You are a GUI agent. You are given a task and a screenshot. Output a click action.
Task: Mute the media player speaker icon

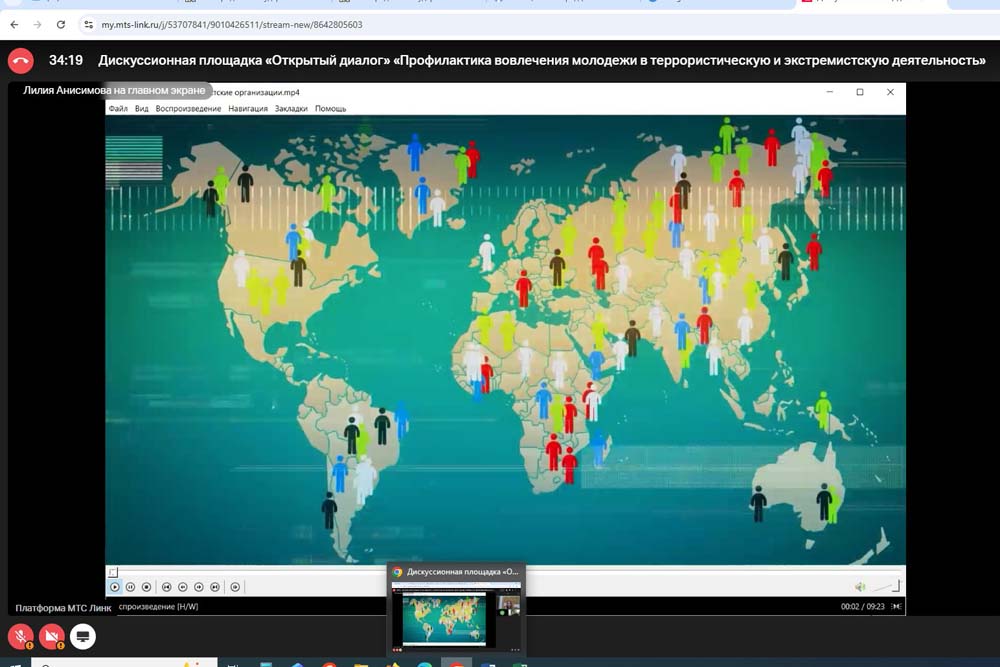(x=859, y=587)
